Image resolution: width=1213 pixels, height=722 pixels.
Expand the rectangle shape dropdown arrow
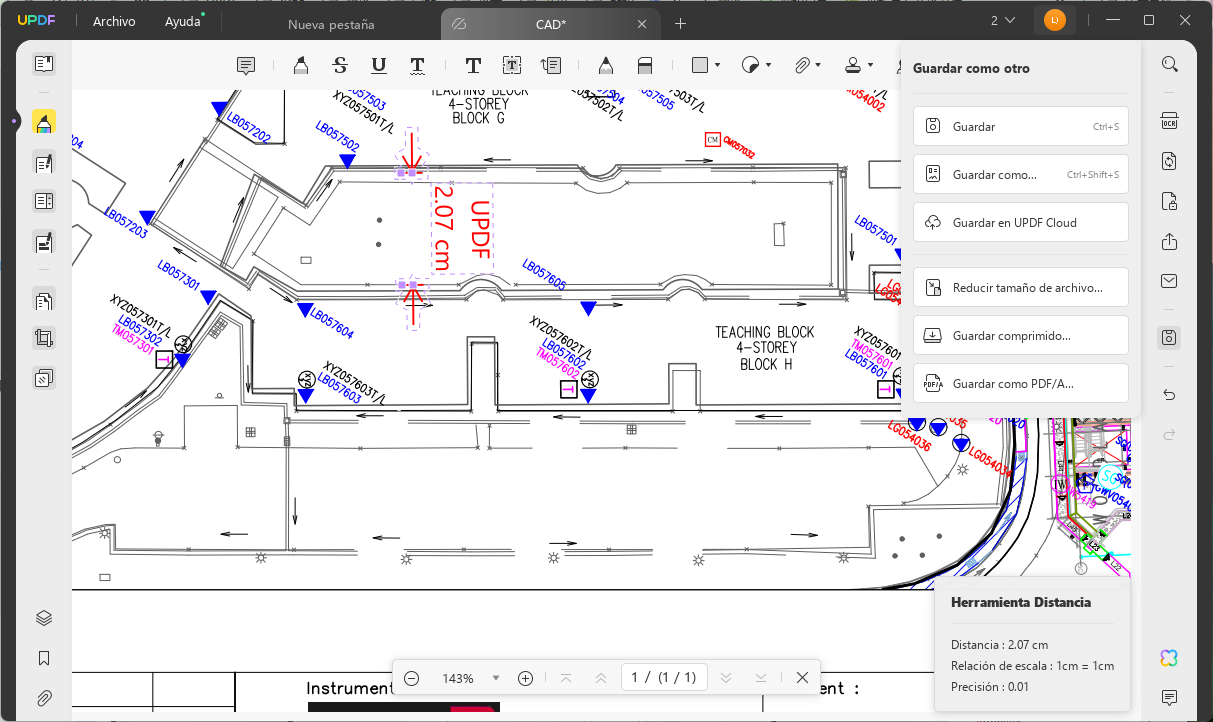718,65
